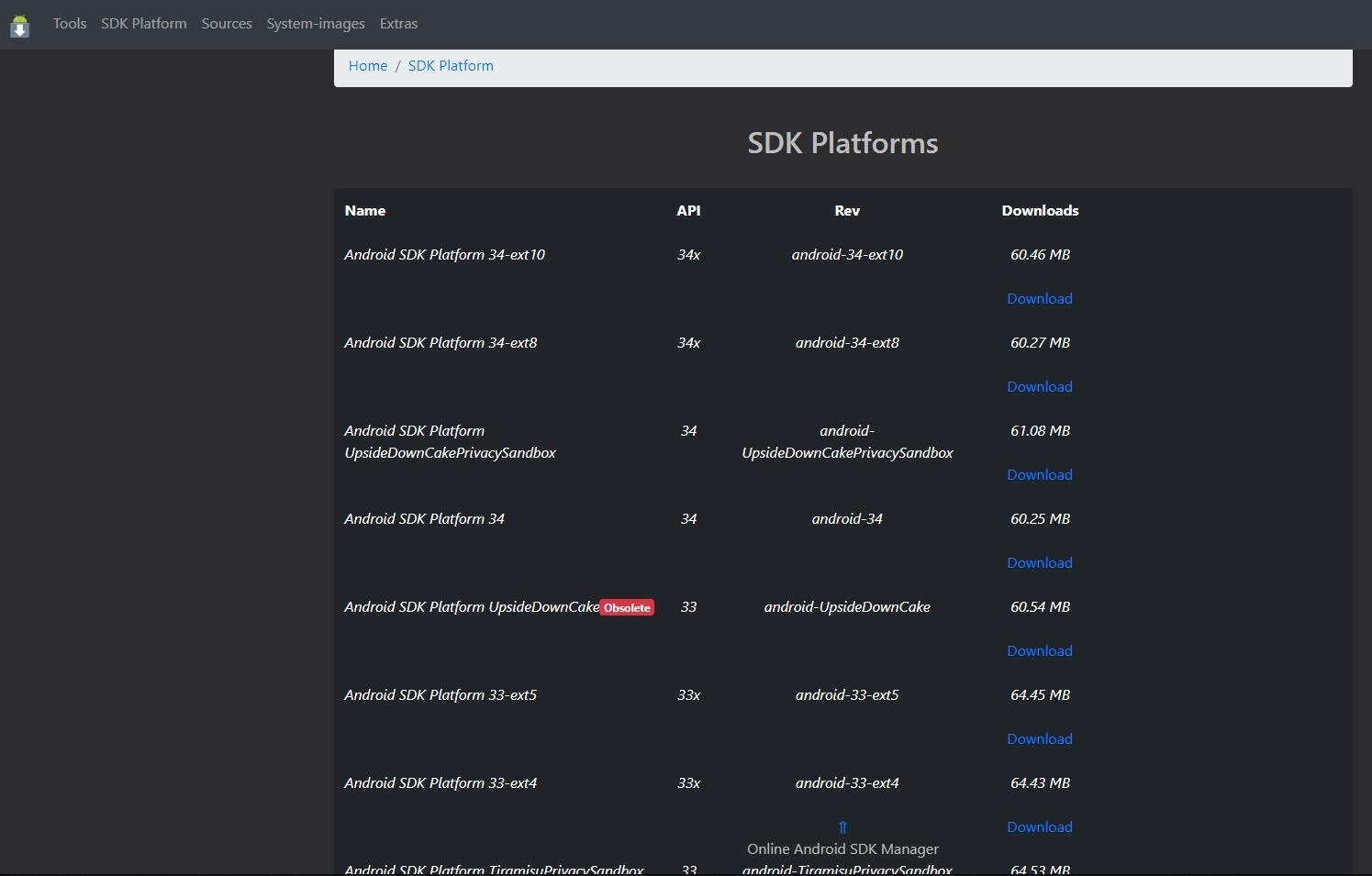Click size '61.08 MB'

1040,431
